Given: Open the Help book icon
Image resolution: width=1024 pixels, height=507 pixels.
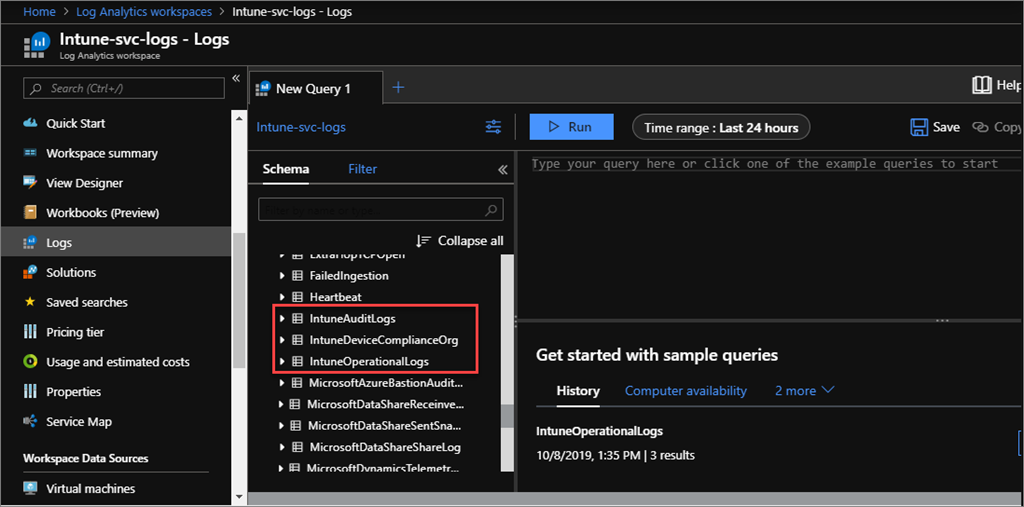Looking at the screenshot, I should [983, 85].
